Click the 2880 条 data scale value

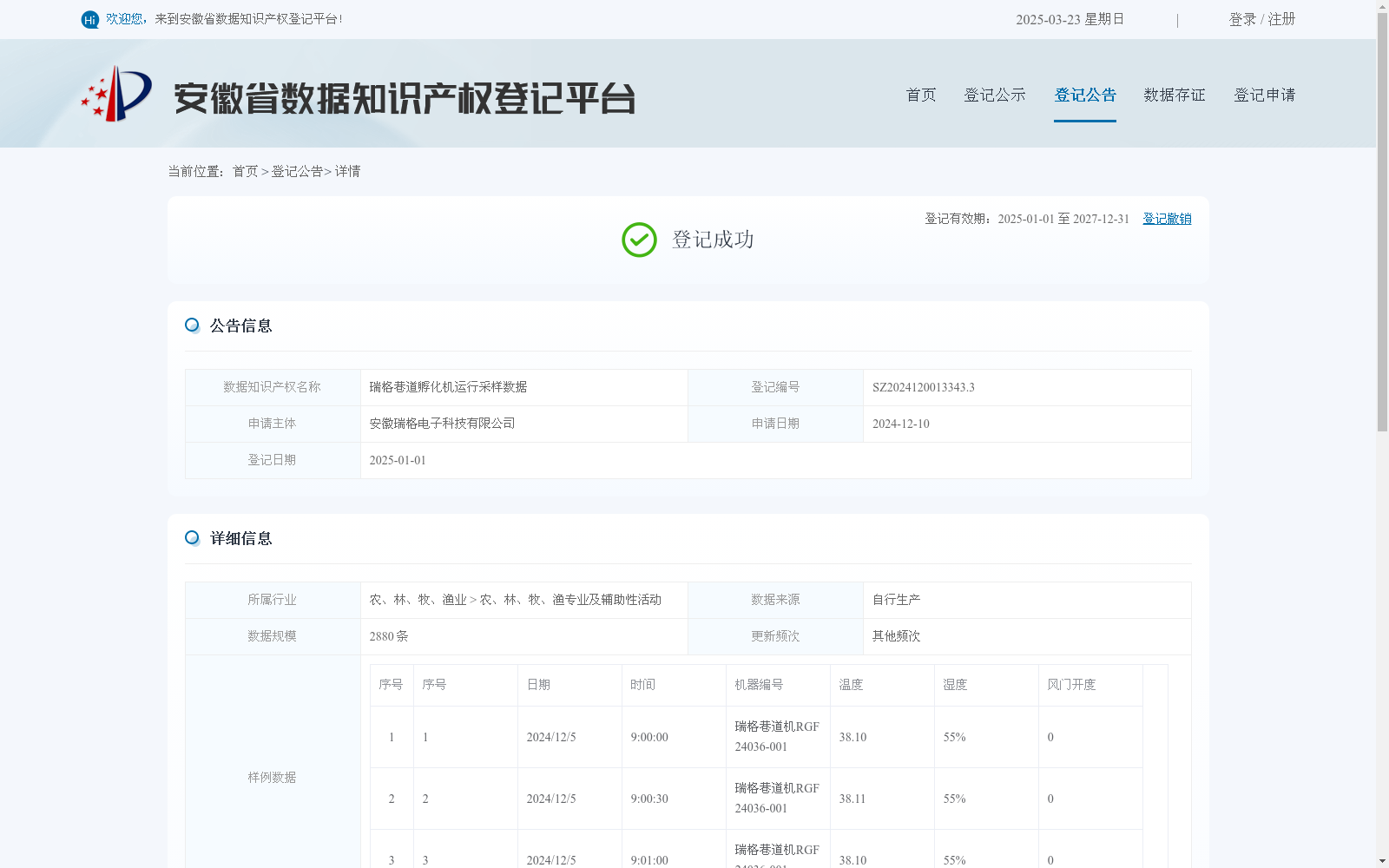(x=389, y=636)
